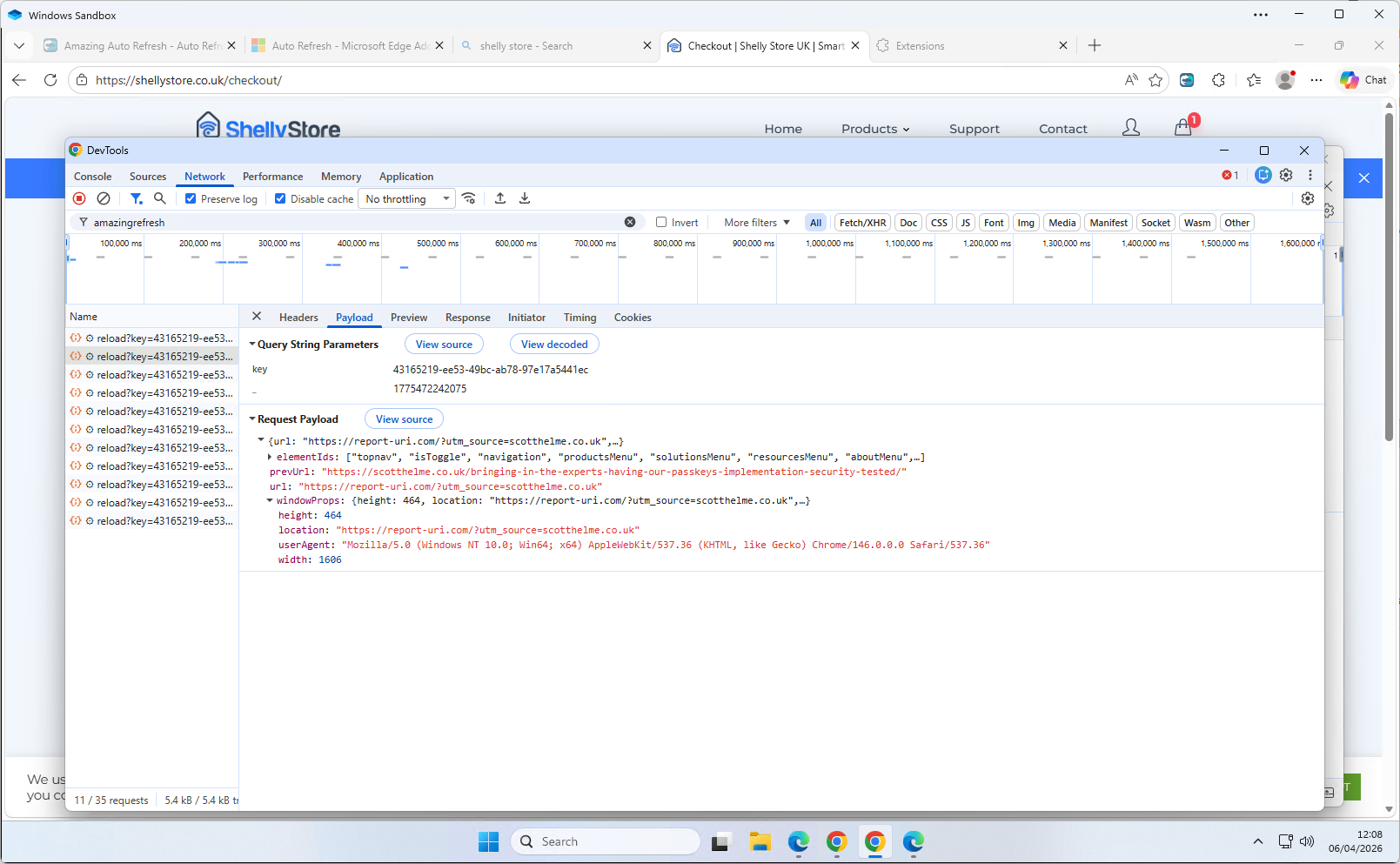Open network conditions wifi icon
The image size is (1400, 864).
(x=469, y=198)
